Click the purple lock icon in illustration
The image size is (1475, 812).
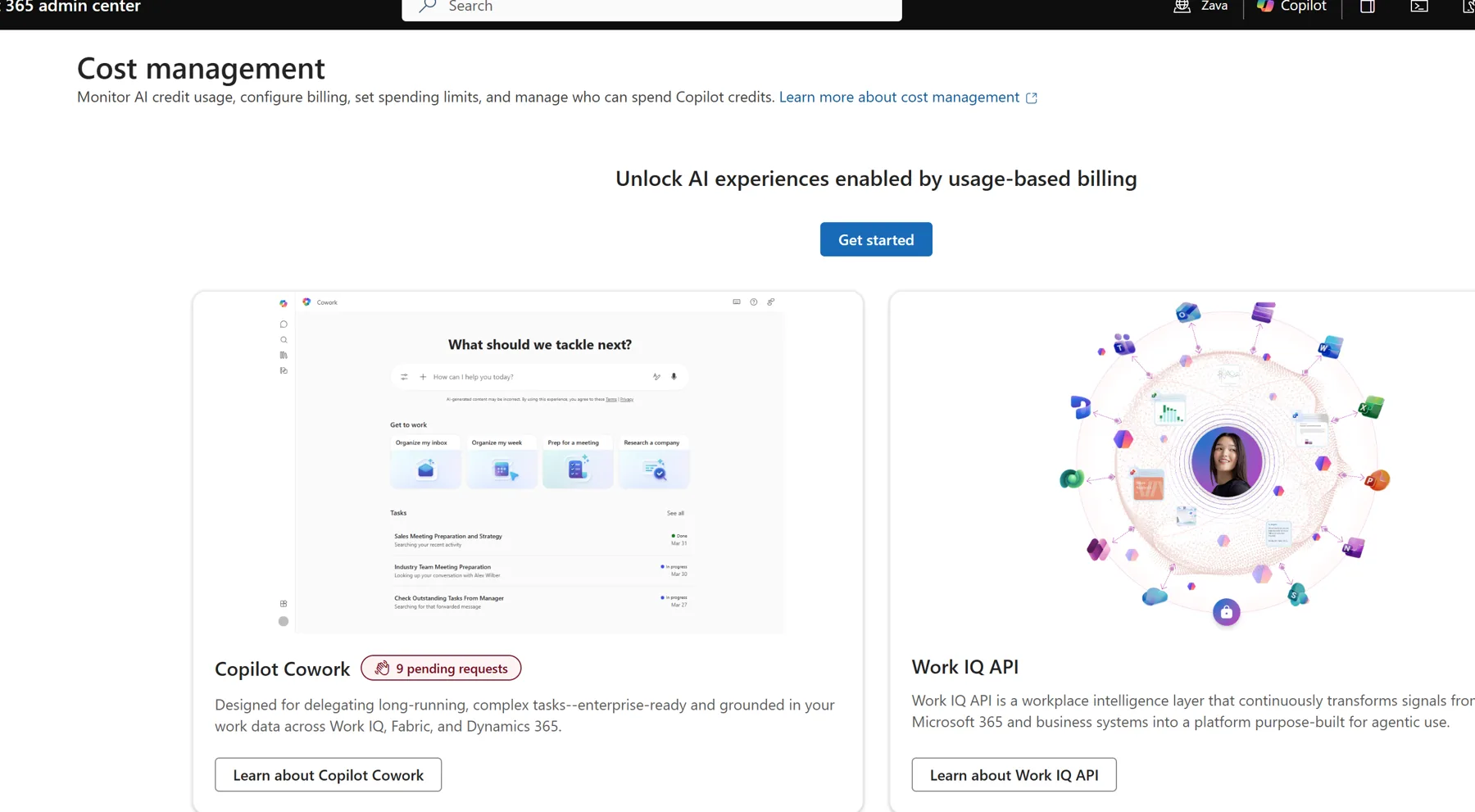point(1226,612)
